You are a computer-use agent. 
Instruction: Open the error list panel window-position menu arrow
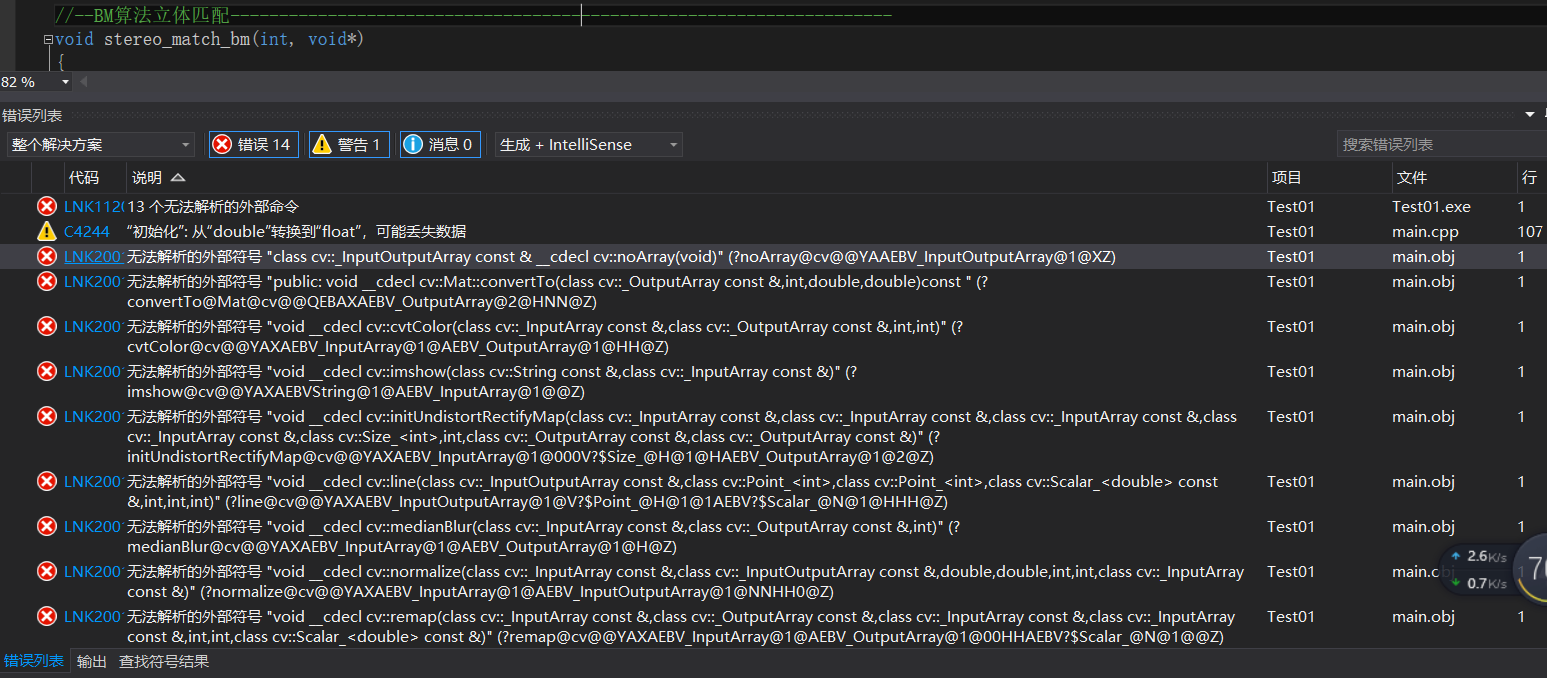point(1529,116)
